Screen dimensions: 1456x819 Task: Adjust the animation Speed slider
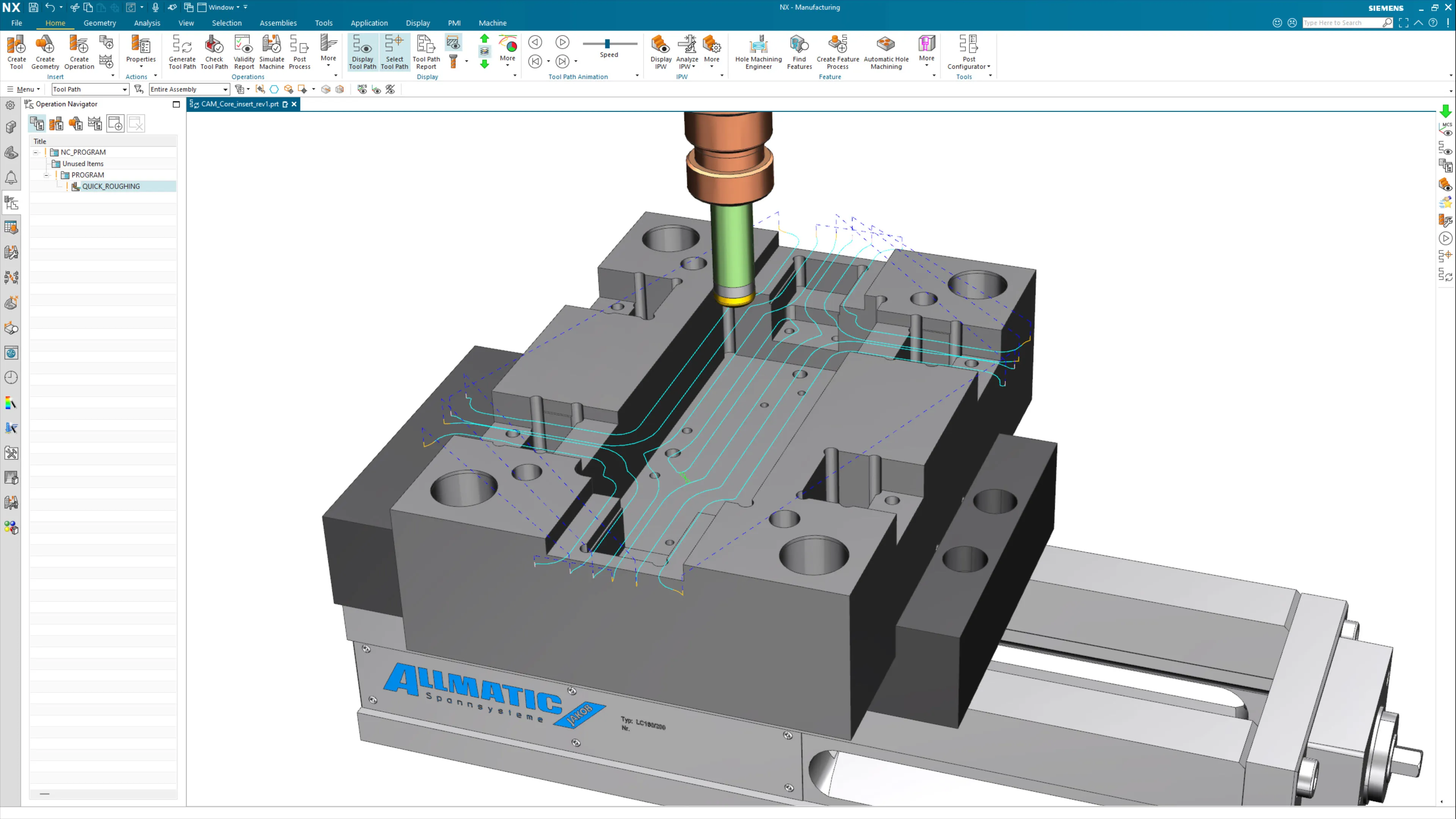click(x=607, y=44)
